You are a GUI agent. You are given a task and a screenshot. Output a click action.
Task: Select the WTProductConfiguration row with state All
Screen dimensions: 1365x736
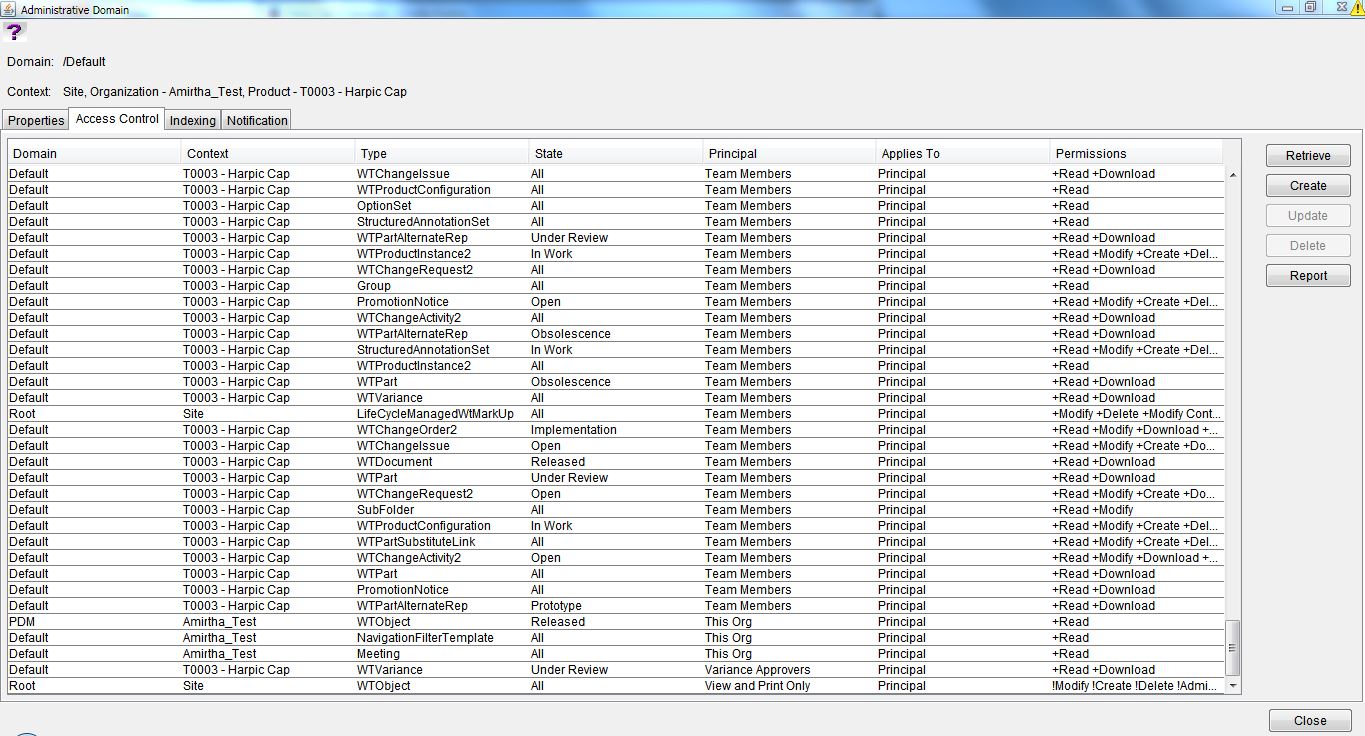(x=616, y=190)
